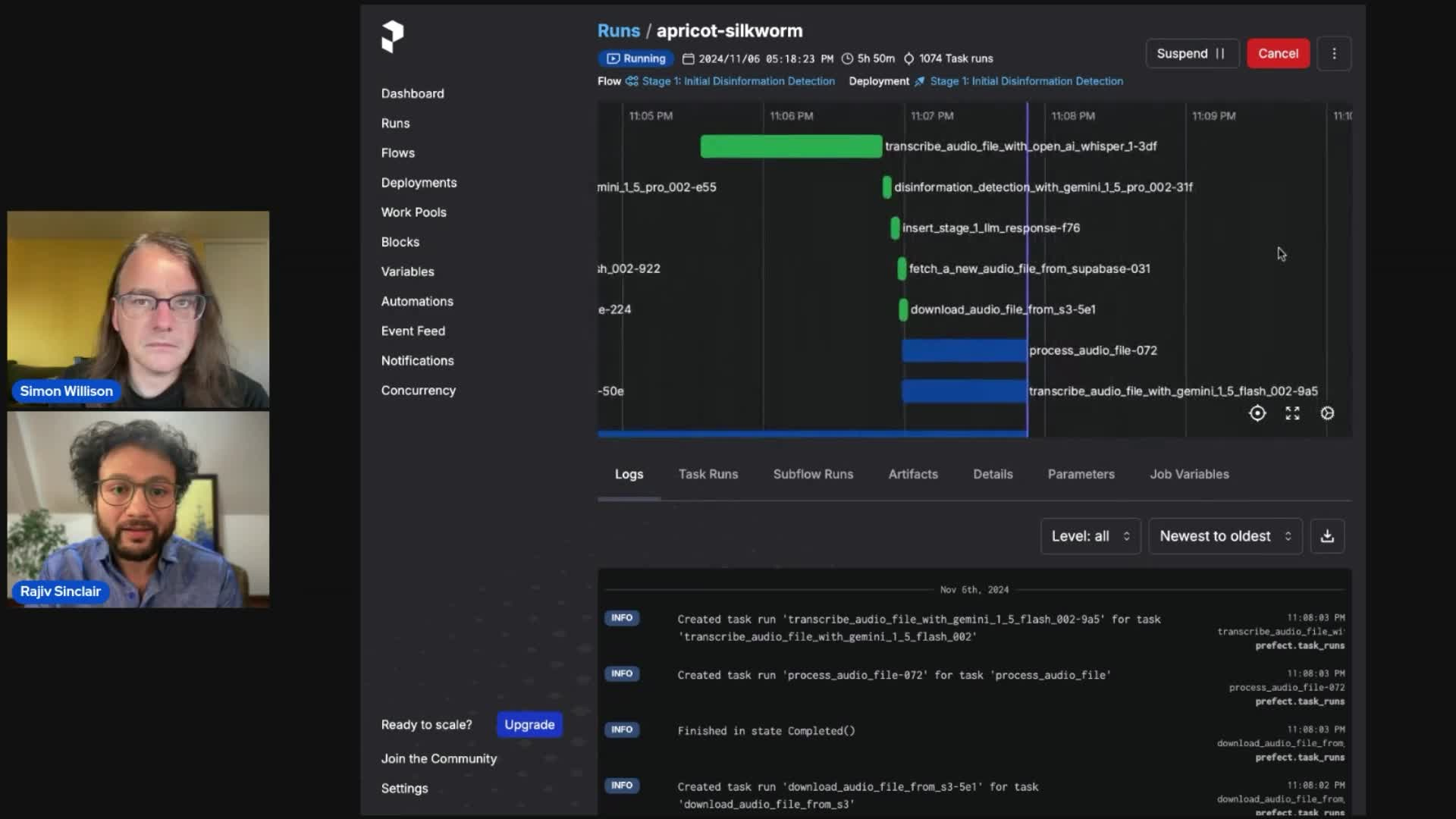This screenshot has height=819, width=1456.
Task: Open Concurrency in the sidebar
Action: click(418, 391)
